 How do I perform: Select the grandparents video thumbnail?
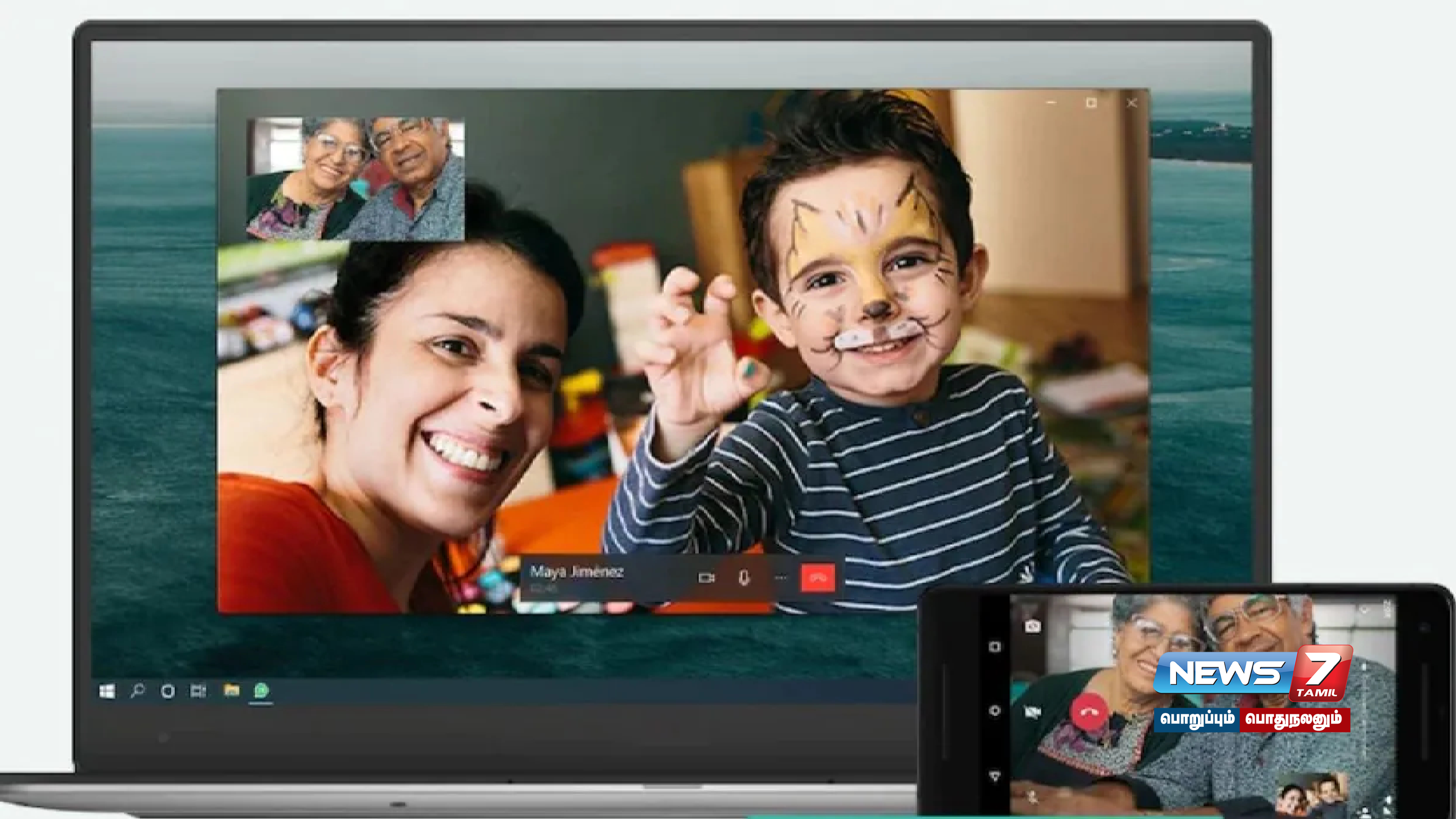click(x=355, y=179)
